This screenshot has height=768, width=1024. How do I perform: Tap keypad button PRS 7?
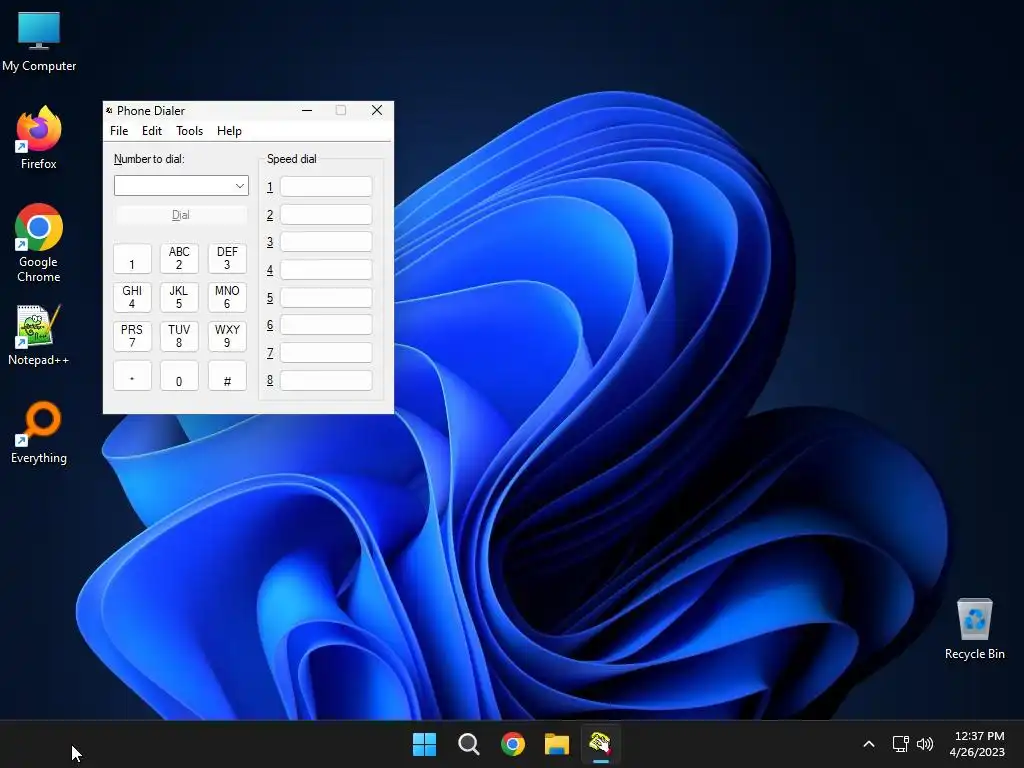132,336
